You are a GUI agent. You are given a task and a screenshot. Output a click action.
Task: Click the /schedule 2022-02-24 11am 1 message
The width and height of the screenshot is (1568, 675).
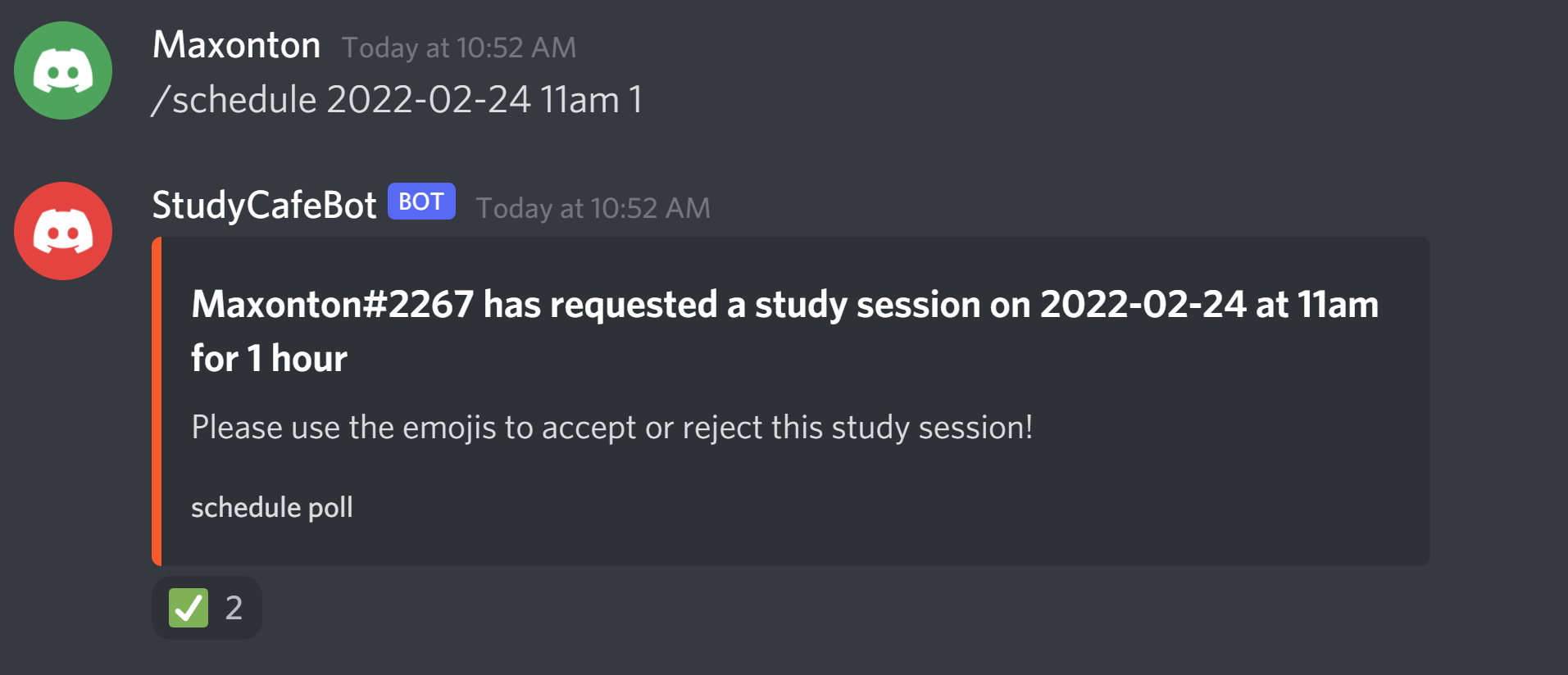(398, 100)
